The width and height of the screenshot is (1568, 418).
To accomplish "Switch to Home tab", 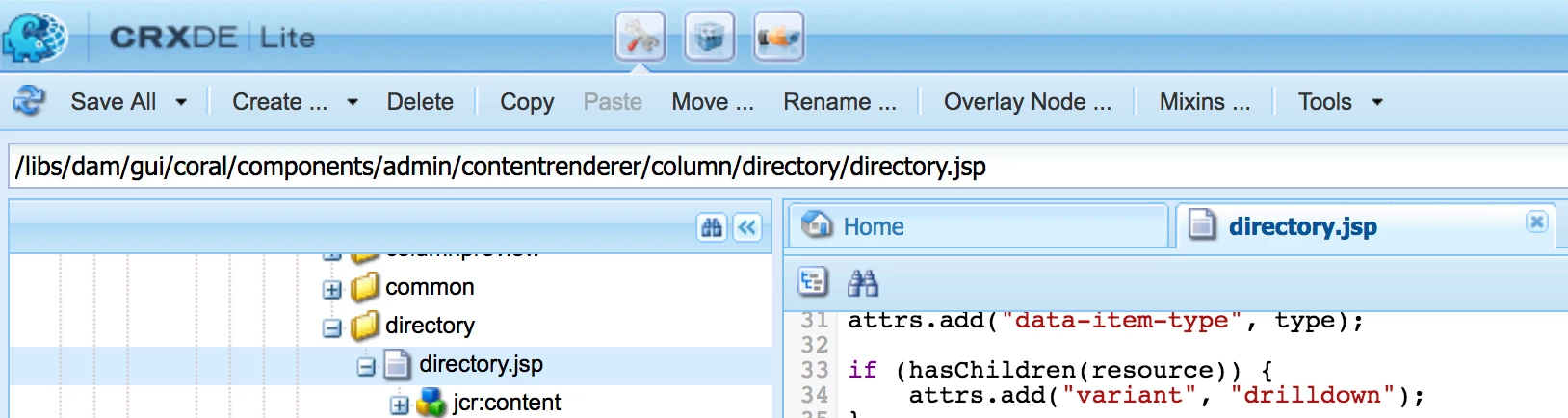I will tap(978, 226).
